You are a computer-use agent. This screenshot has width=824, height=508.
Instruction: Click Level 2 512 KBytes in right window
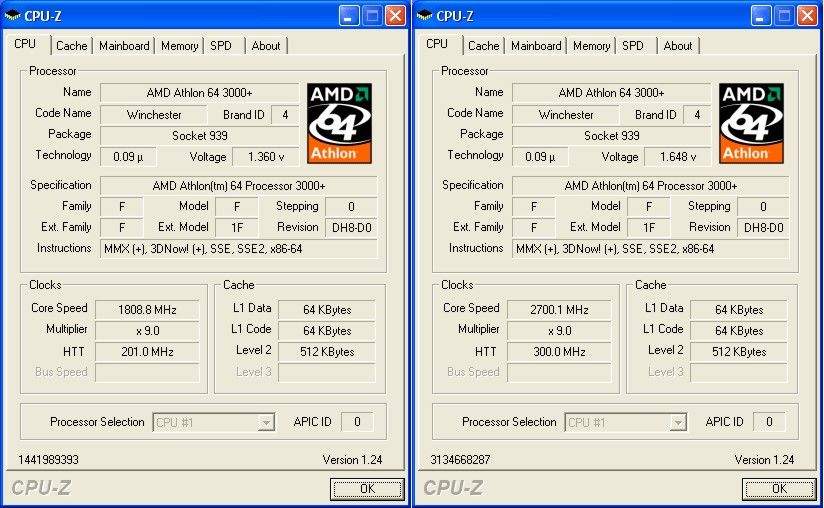click(x=739, y=352)
